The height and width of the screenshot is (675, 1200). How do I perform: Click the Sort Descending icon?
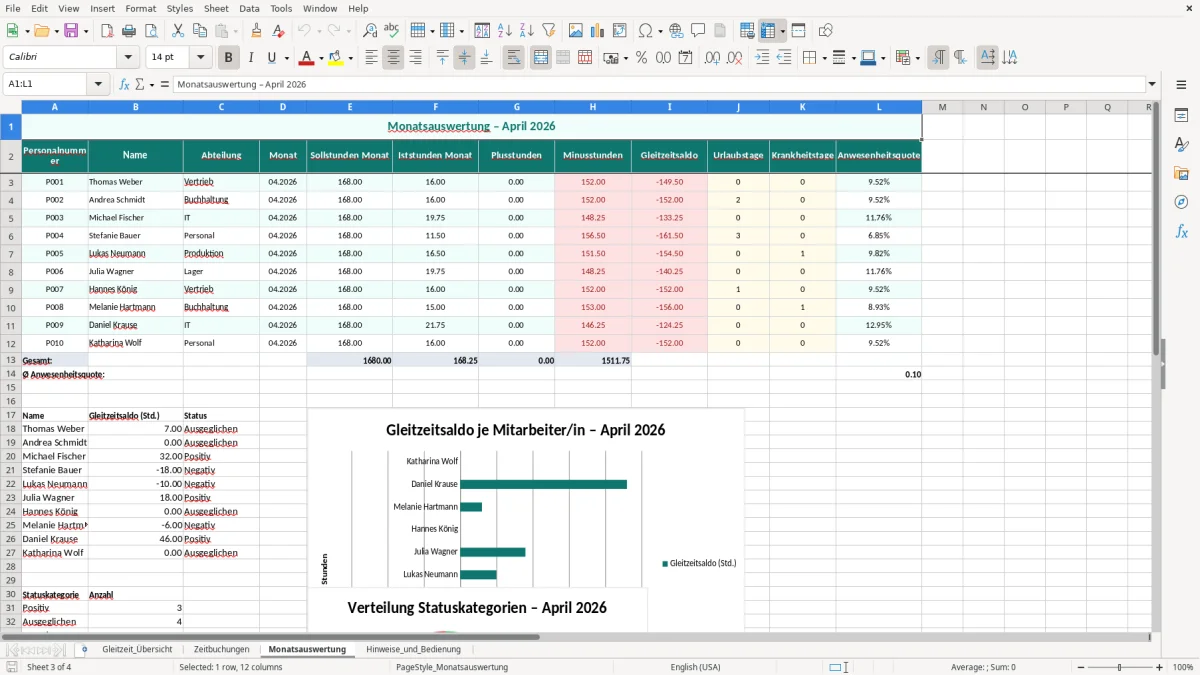coord(527,31)
